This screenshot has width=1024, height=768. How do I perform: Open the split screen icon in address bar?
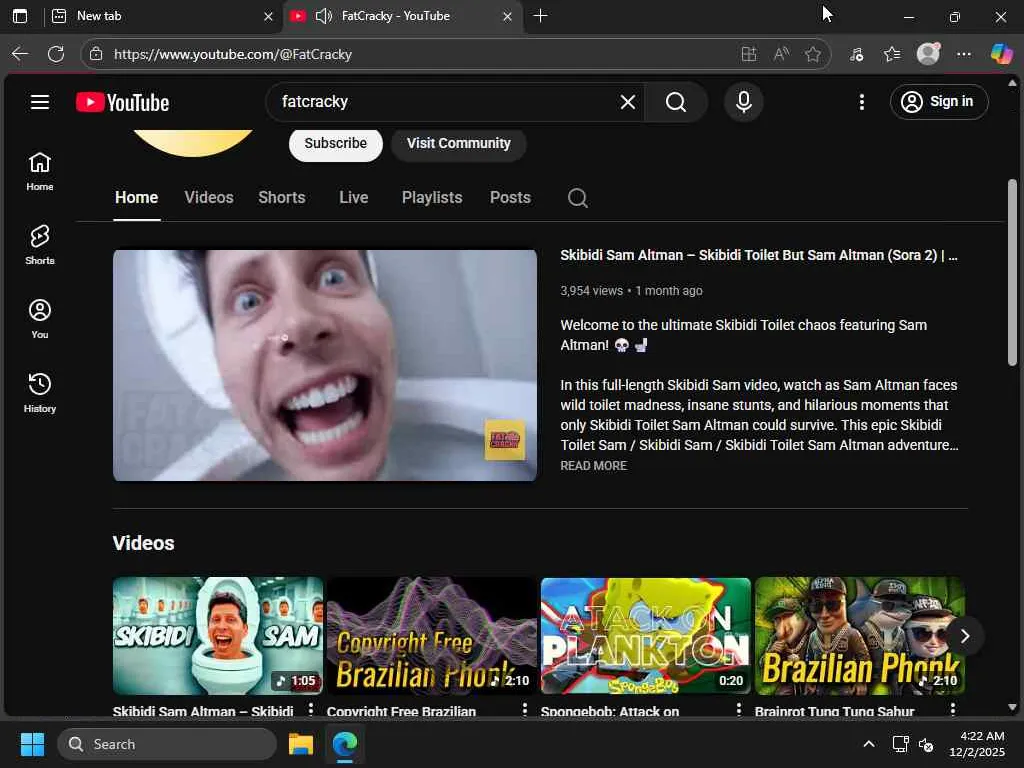click(749, 54)
